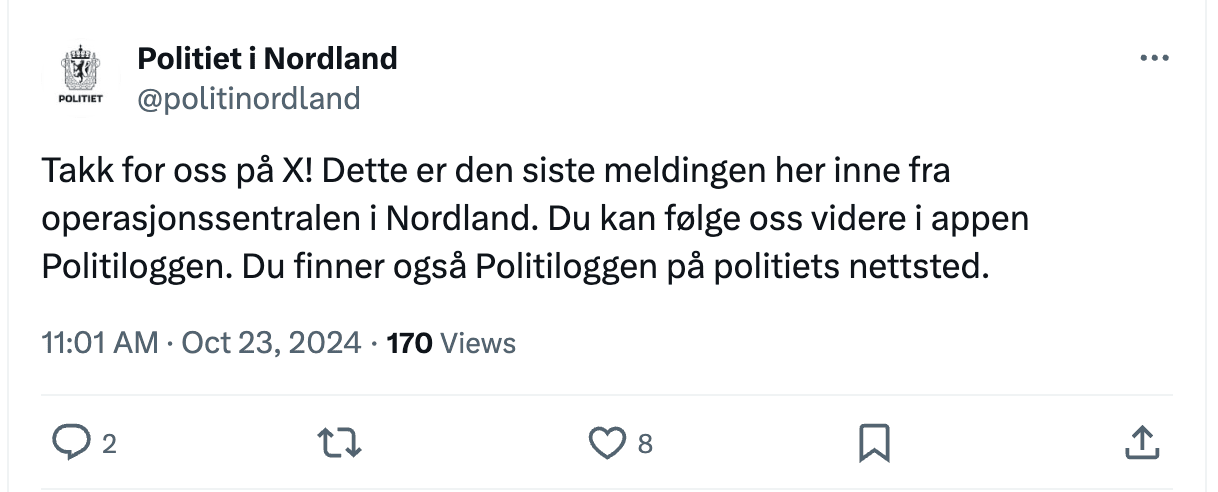The image size is (1218, 492).
Task: Click the like count number 8
Action: (x=645, y=443)
